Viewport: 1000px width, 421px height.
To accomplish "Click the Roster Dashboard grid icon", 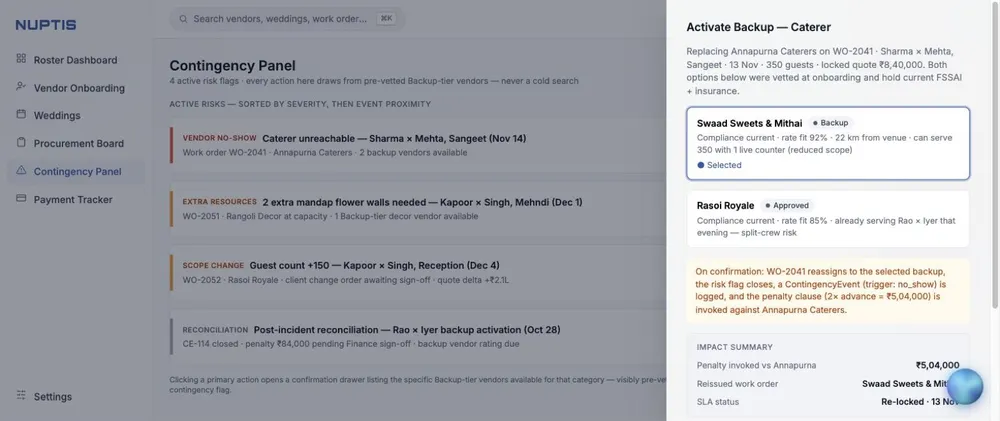I will (x=21, y=59).
